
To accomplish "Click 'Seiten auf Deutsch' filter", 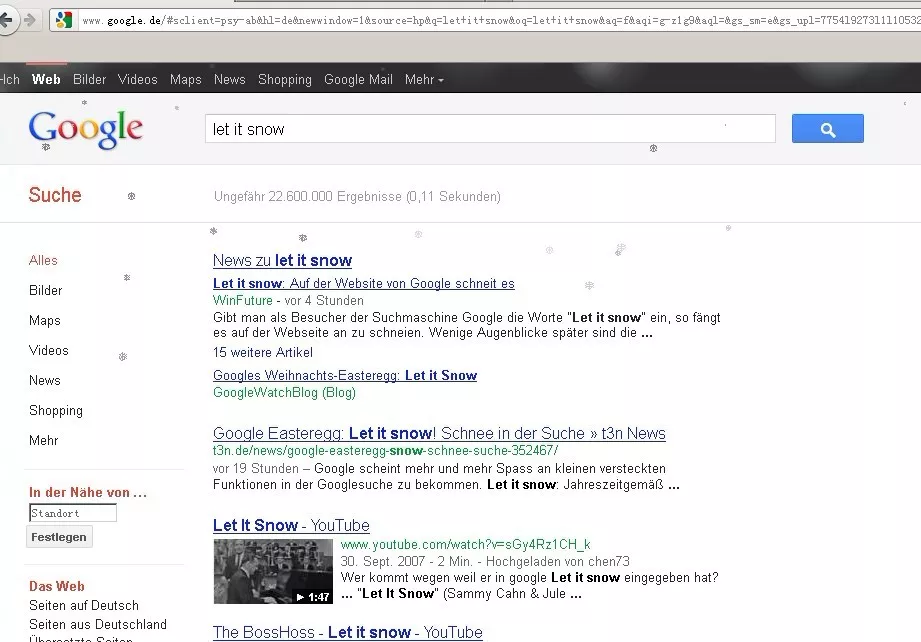I will 84,606.
